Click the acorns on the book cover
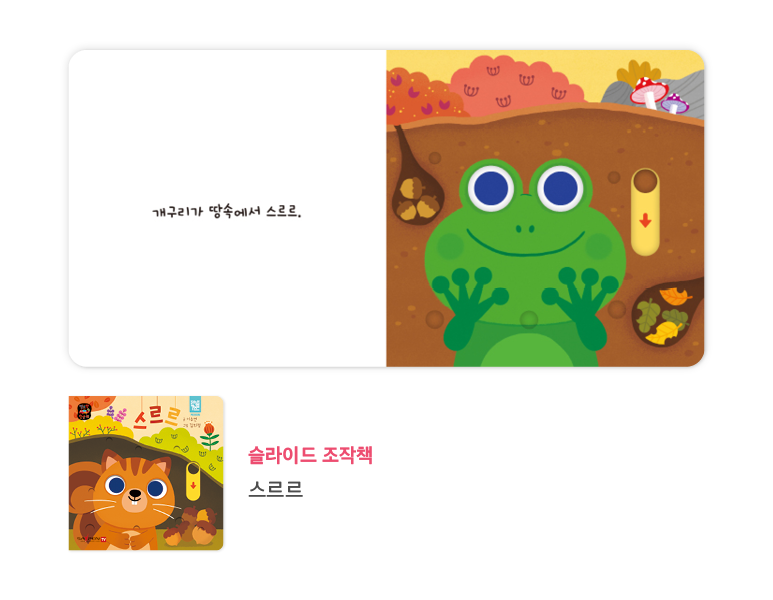773x600 pixels. [x=191, y=526]
